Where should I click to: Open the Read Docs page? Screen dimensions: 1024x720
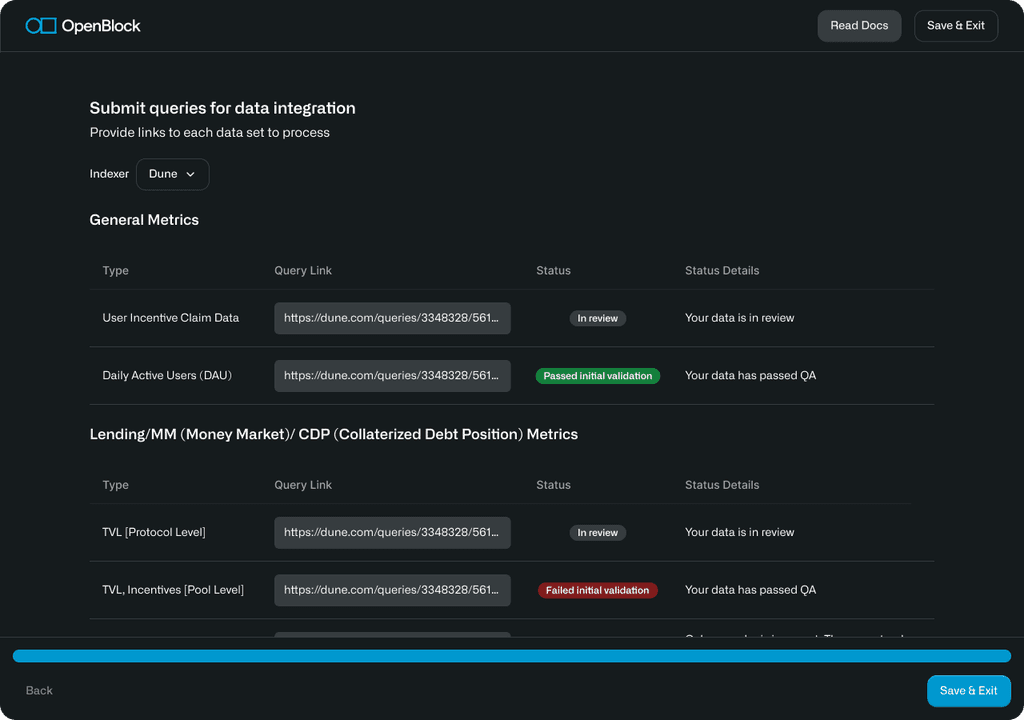(859, 25)
